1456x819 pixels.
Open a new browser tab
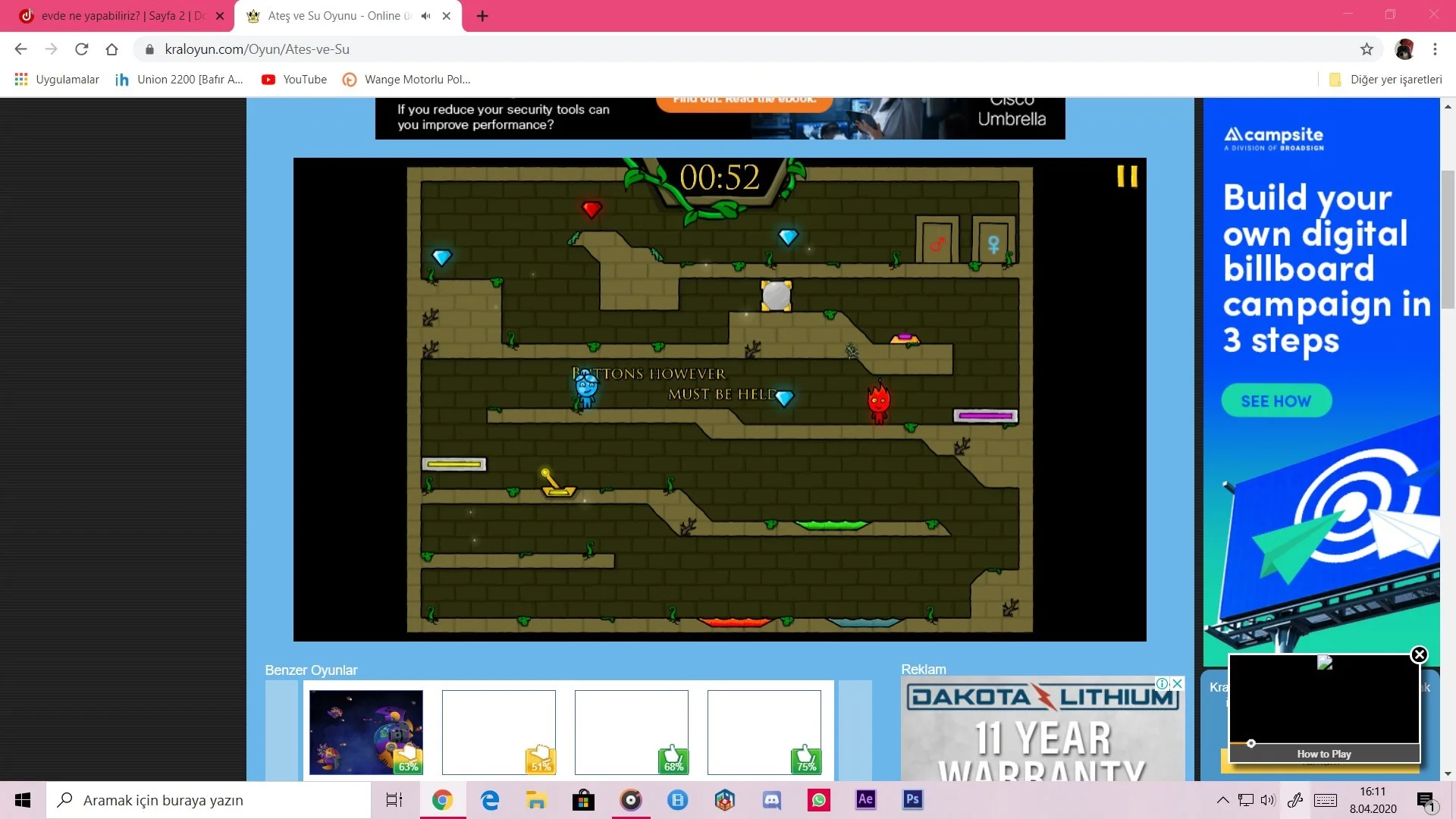pyautogui.click(x=482, y=16)
